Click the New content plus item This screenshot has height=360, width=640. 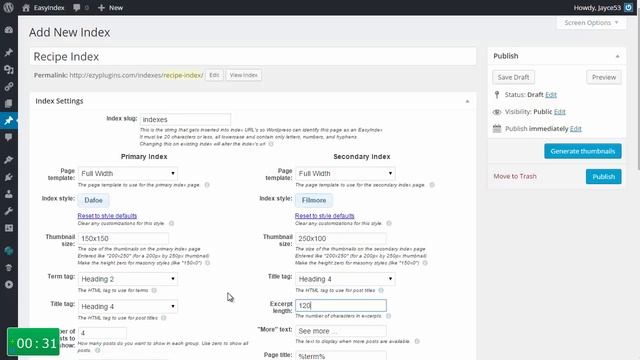click(x=110, y=7)
